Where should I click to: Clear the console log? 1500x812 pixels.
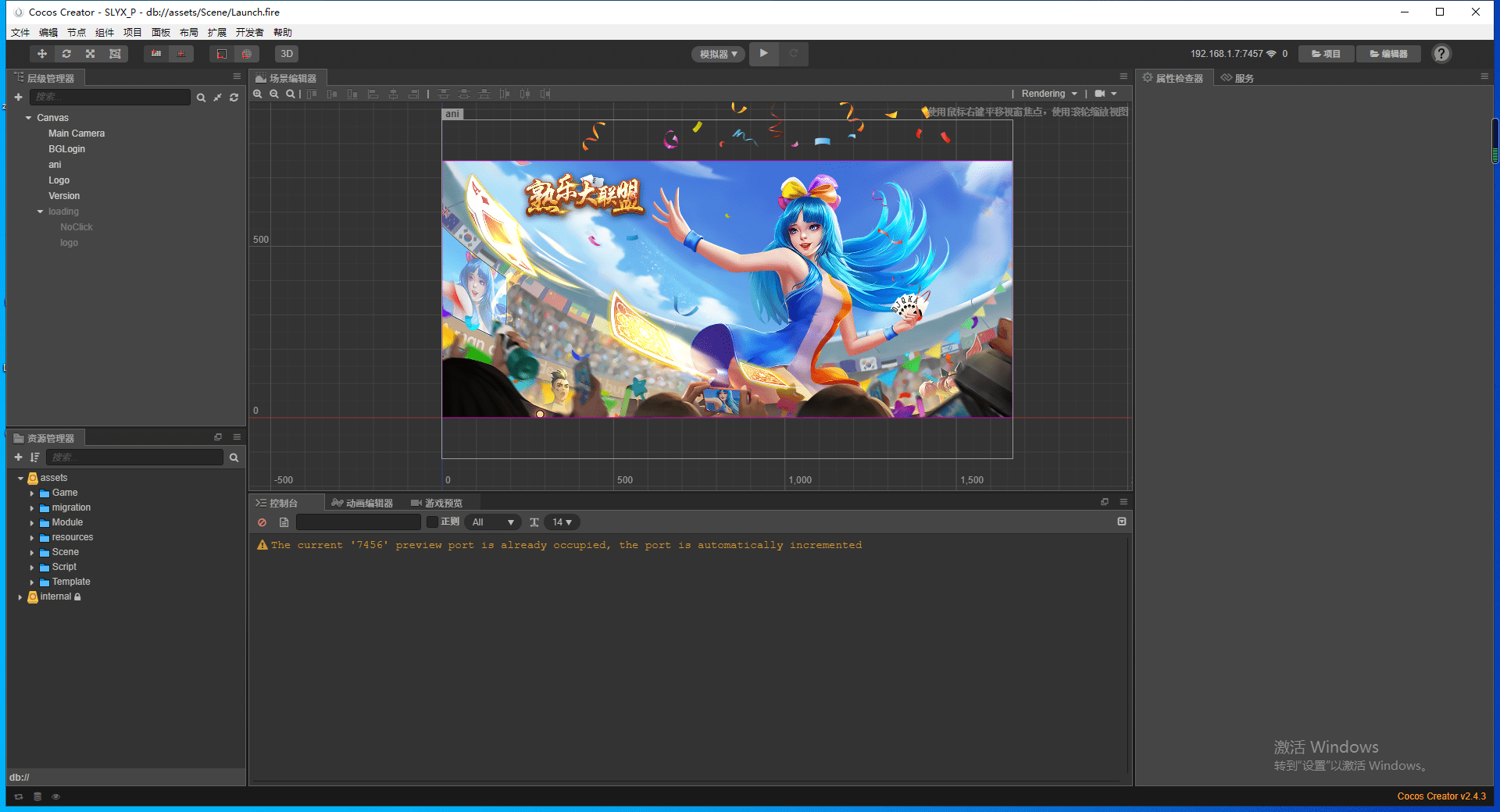[262, 522]
